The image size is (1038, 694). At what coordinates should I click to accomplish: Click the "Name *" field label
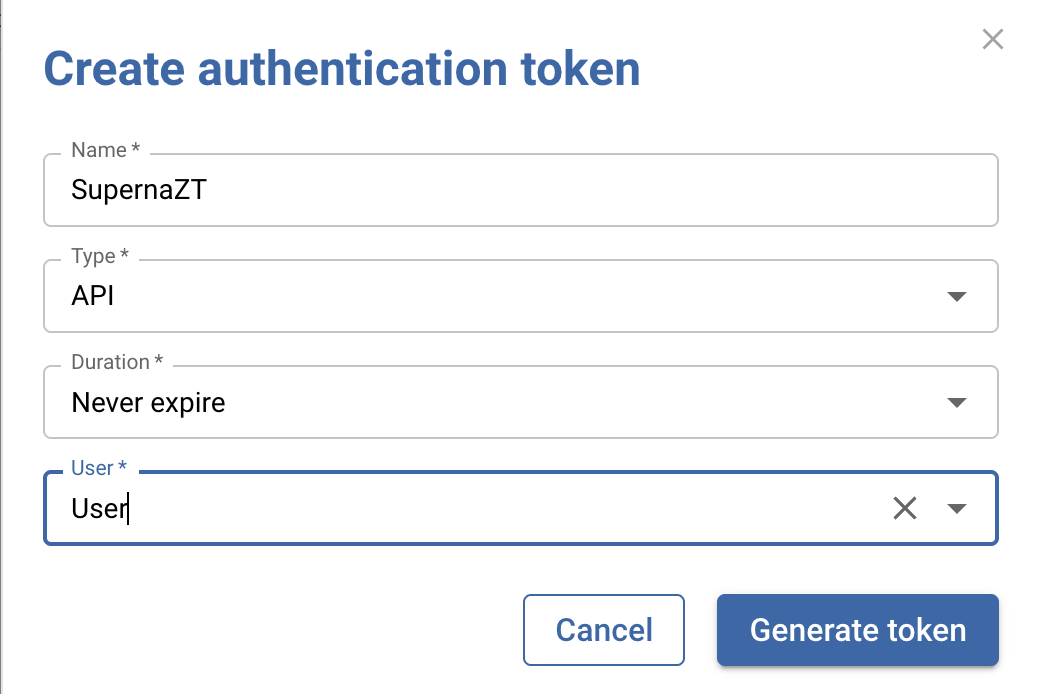[105, 150]
